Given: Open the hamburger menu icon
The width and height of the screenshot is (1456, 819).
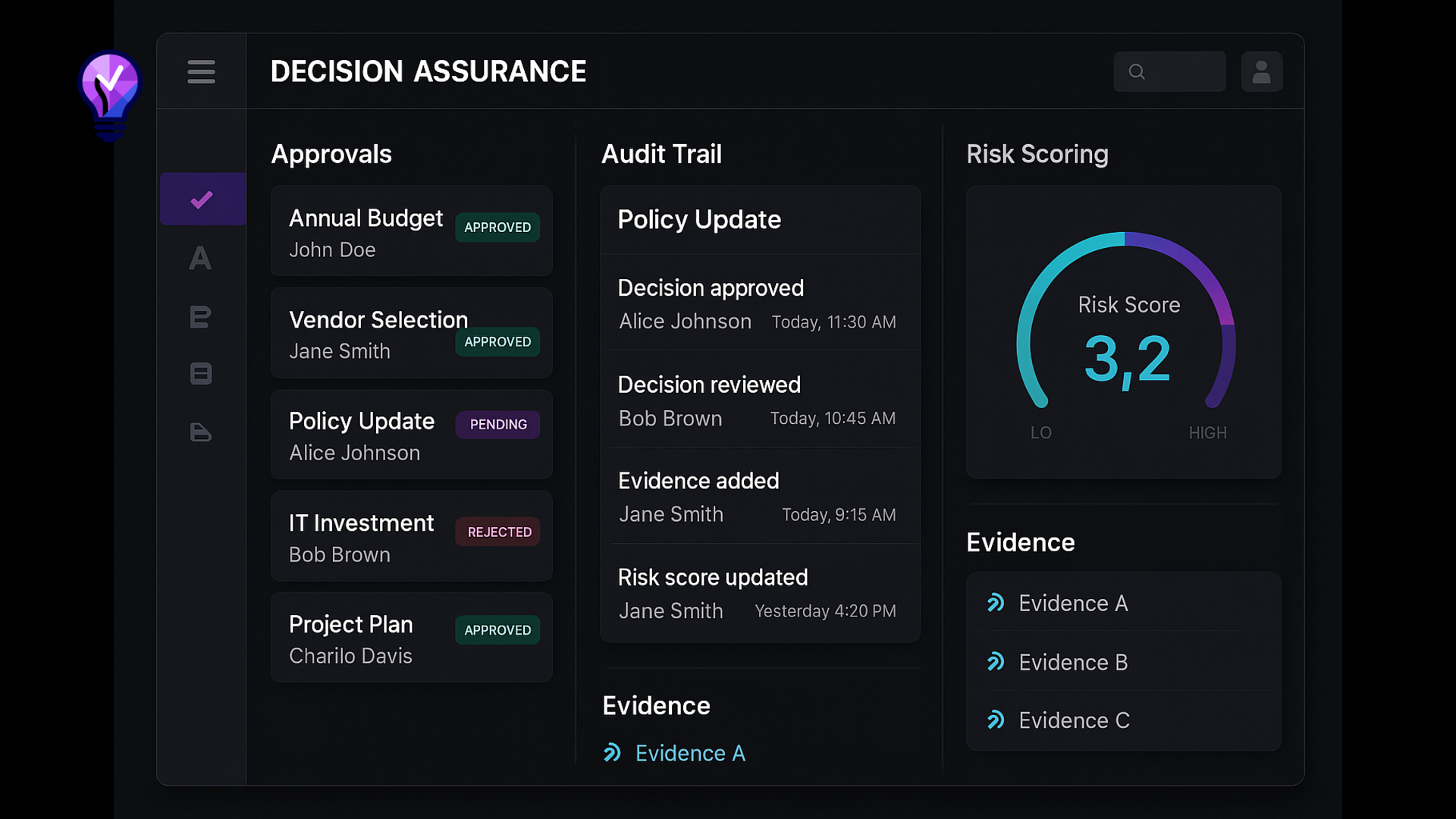Looking at the screenshot, I should point(201,72).
